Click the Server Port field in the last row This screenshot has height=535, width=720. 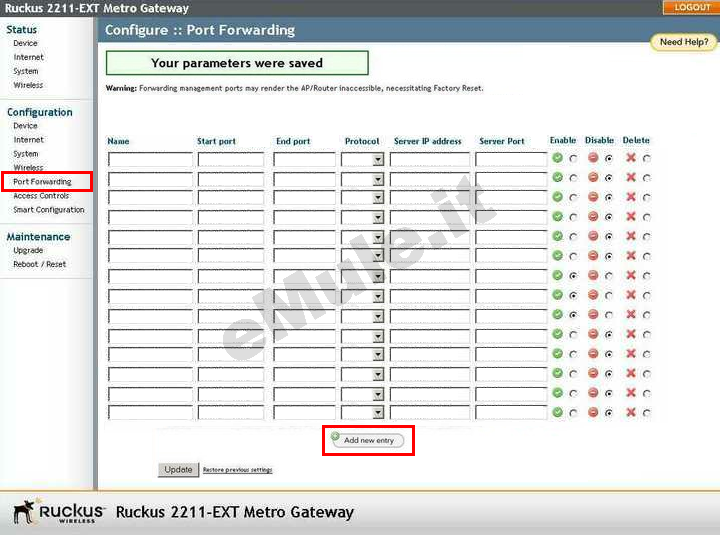[512, 413]
